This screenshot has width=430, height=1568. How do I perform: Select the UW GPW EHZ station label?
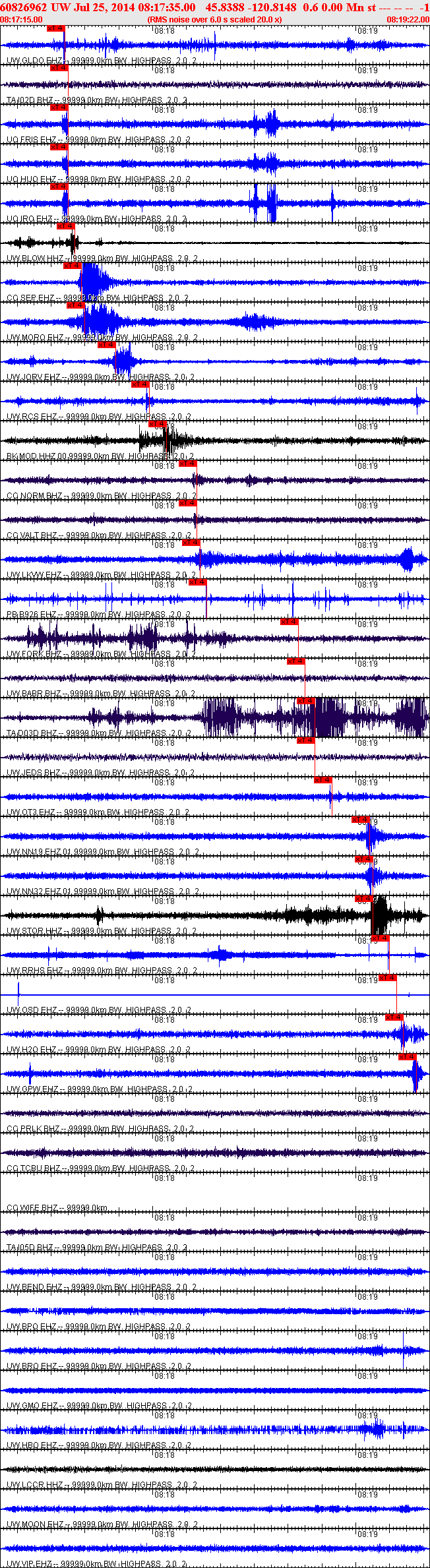[x=33, y=1089]
